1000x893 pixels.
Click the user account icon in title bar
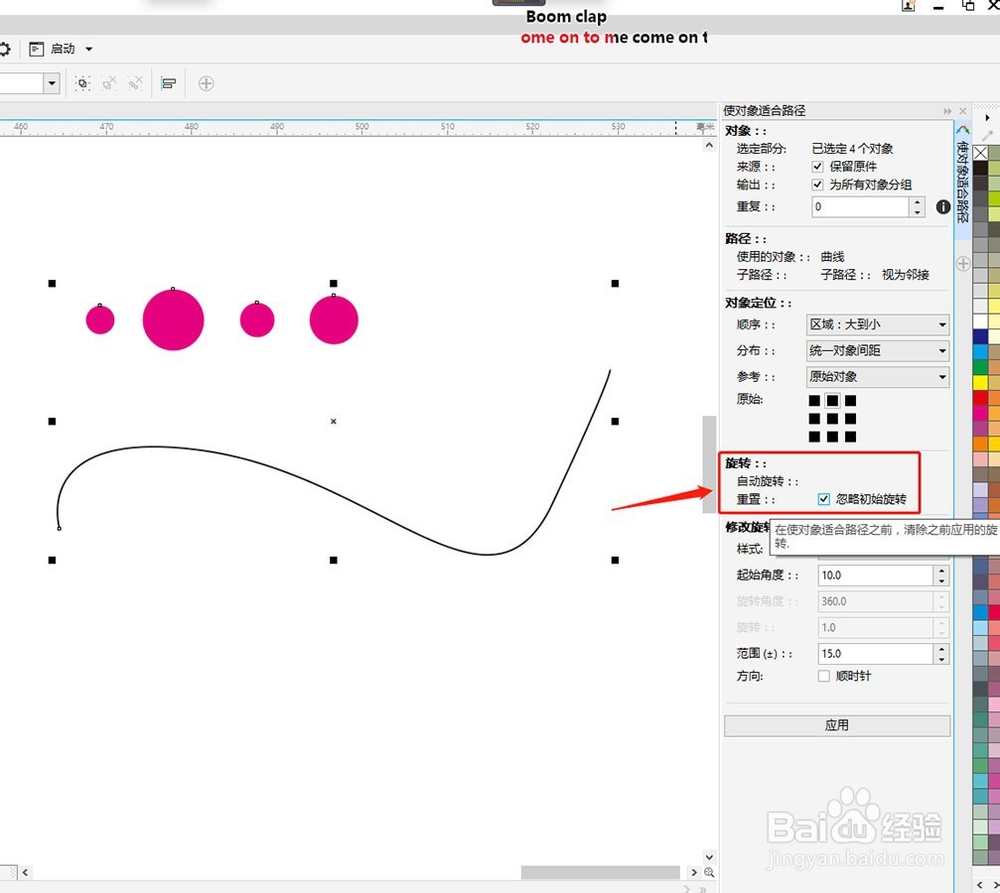[908, 6]
